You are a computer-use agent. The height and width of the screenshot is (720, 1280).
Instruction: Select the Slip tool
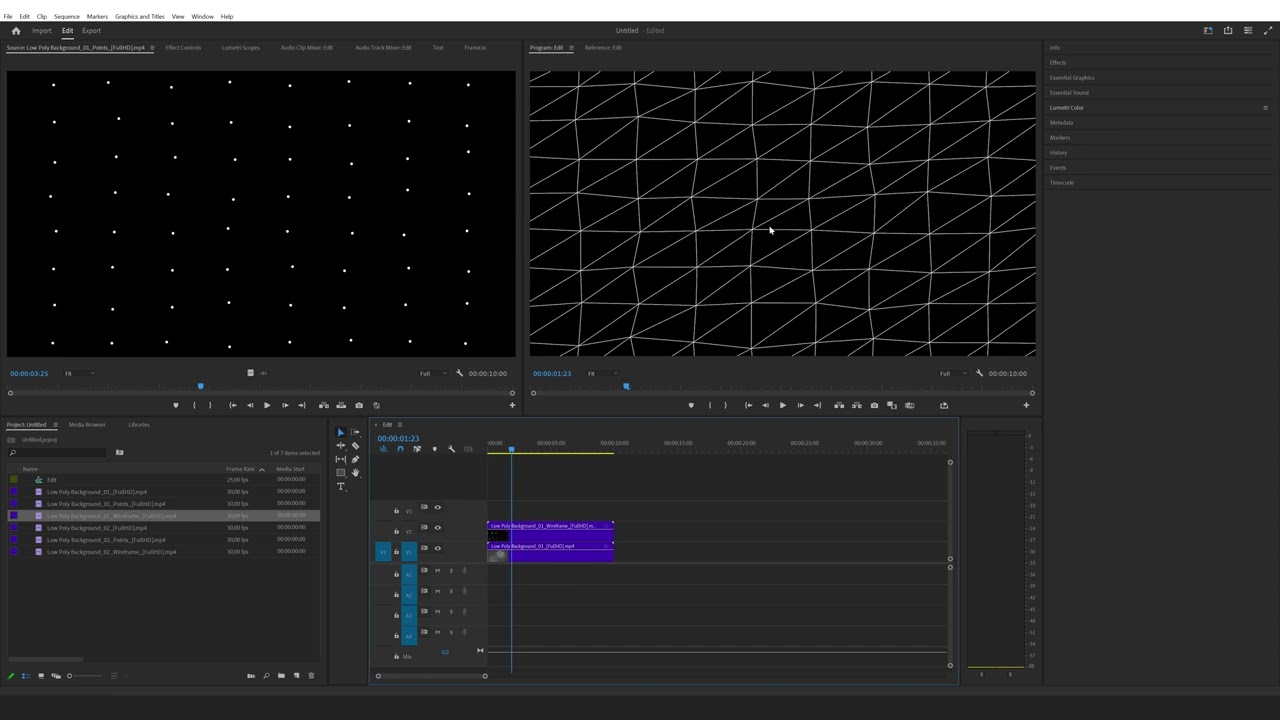[341, 459]
